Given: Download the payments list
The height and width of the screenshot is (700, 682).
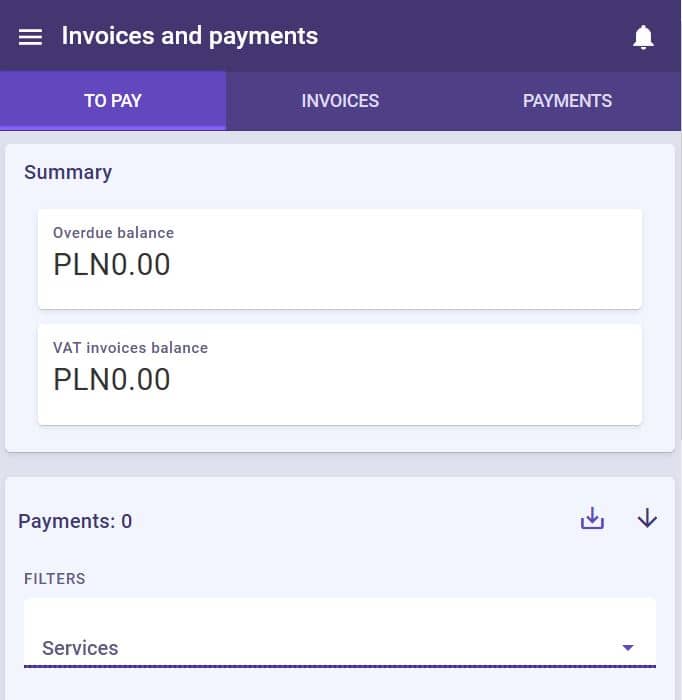Looking at the screenshot, I should (593, 519).
